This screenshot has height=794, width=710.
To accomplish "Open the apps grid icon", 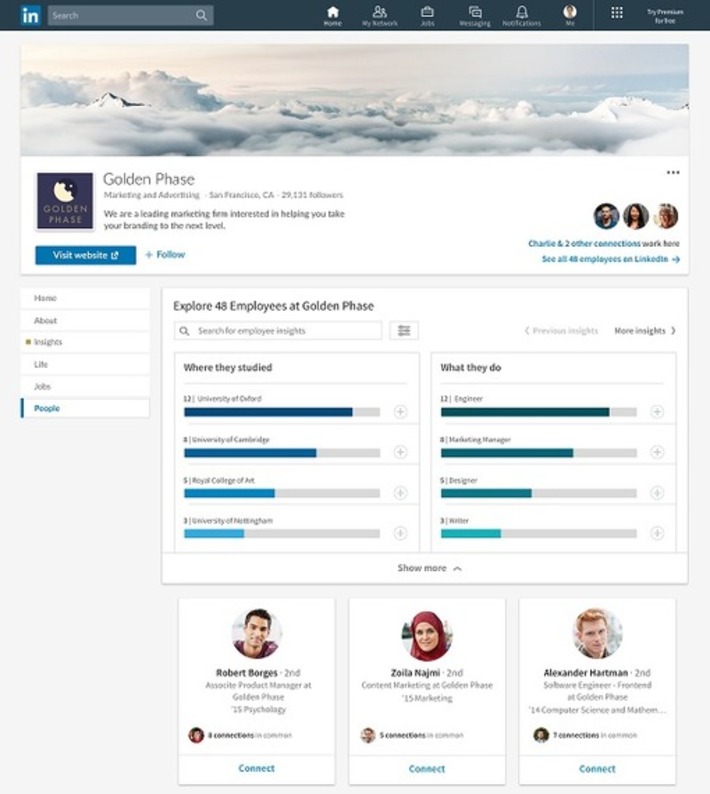I will coord(617,13).
